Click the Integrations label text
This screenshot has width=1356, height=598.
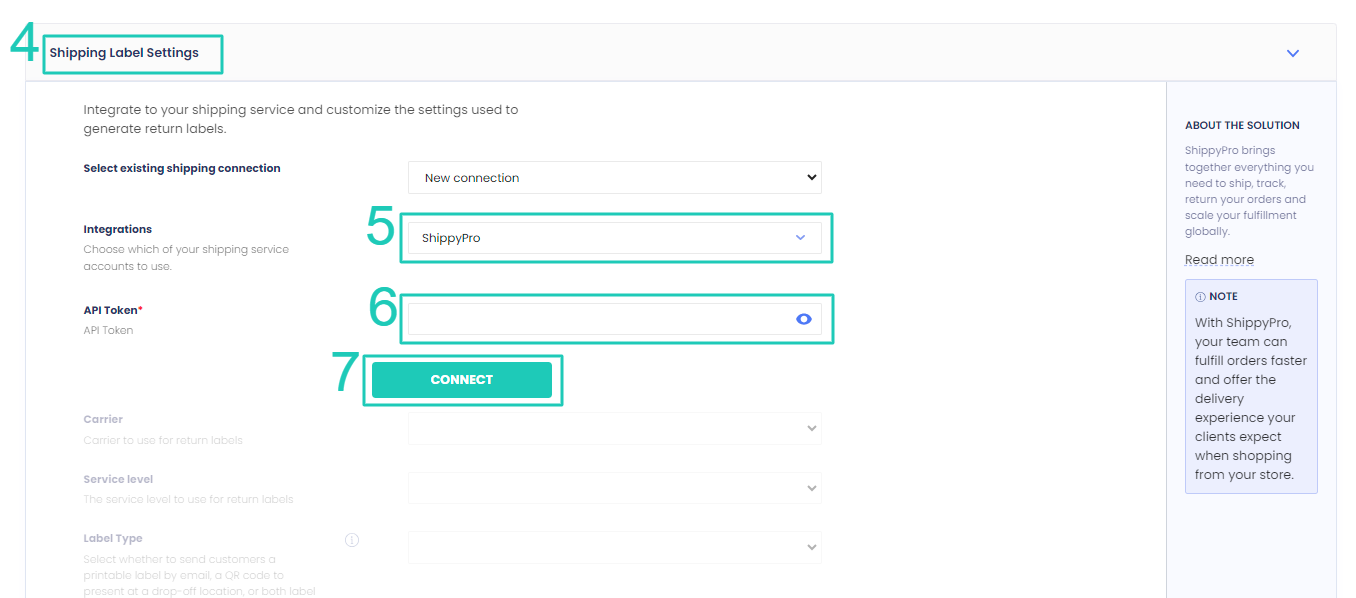pos(118,229)
